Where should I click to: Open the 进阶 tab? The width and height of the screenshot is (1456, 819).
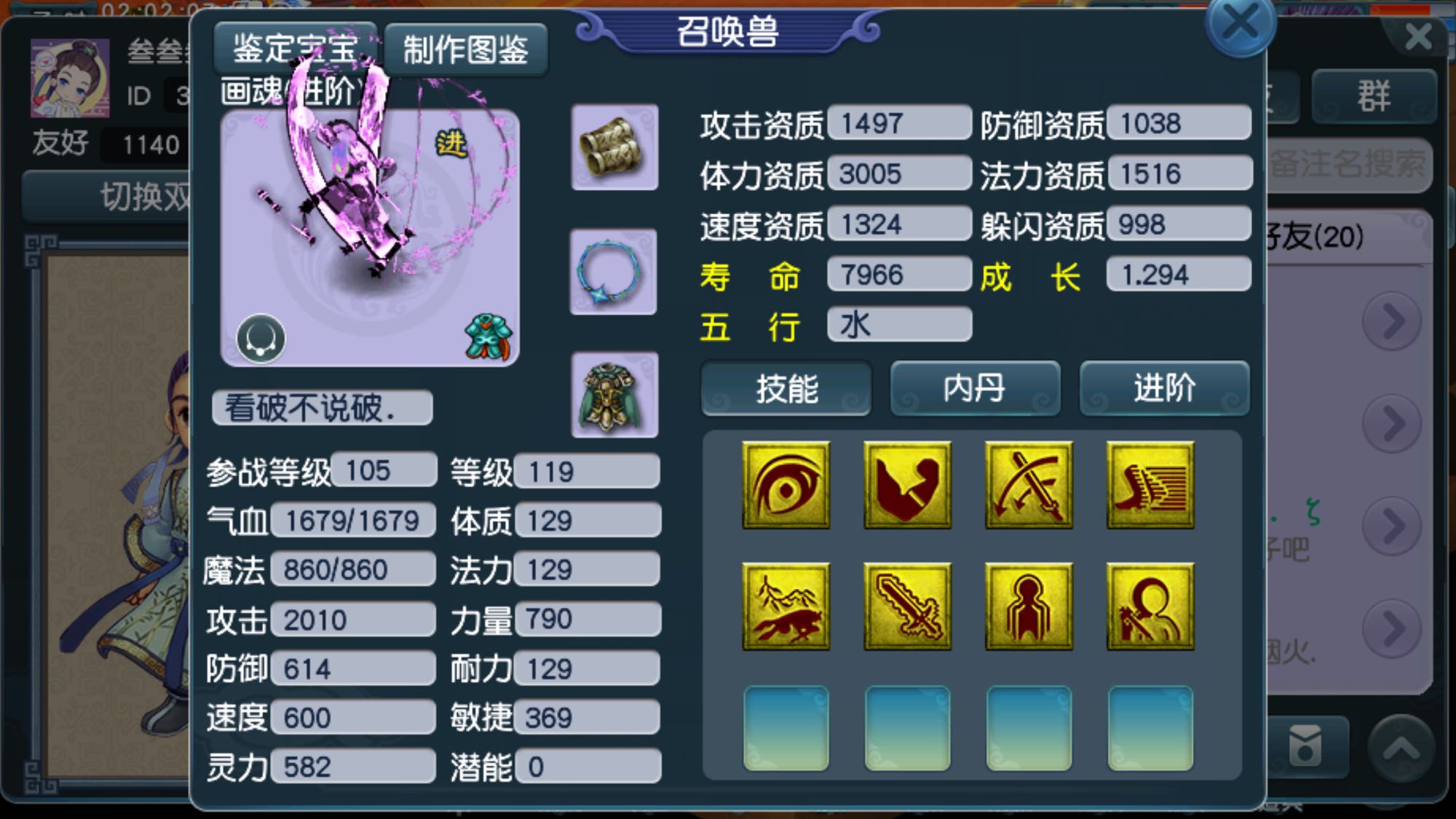(x=1165, y=388)
